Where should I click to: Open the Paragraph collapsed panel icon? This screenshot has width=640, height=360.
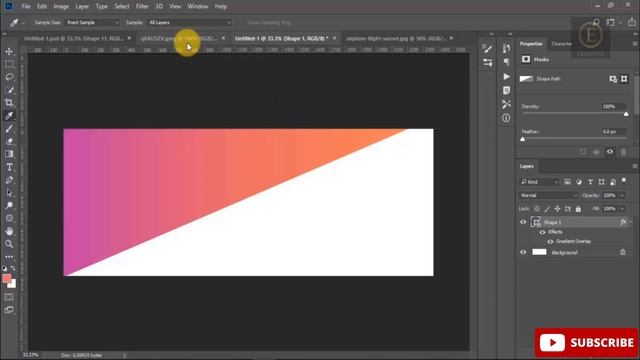pyautogui.click(x=507, y=62)
